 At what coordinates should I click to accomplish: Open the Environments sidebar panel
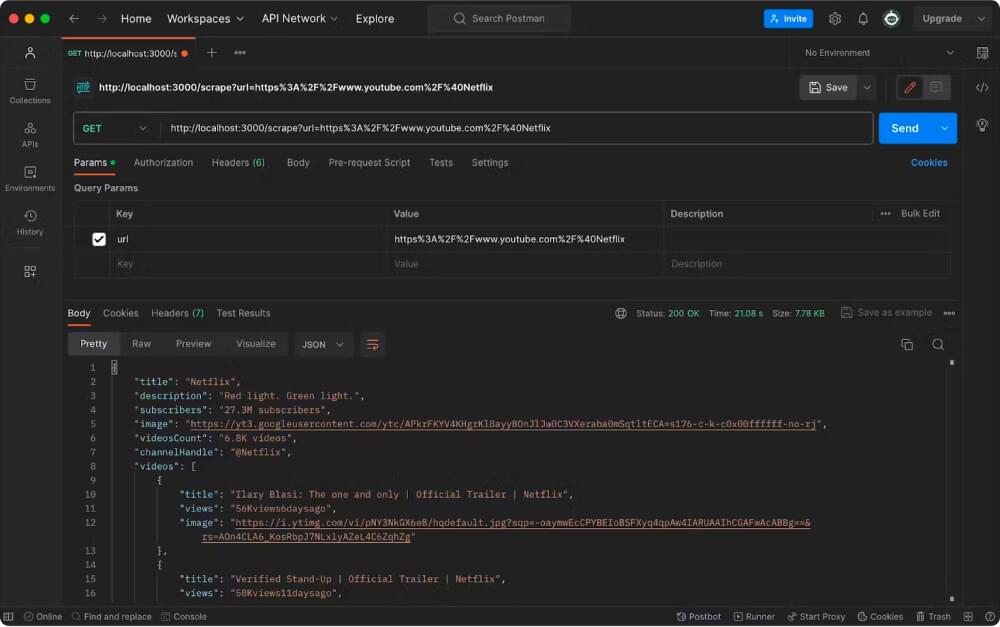pyautogui.click(x=29, y=180)
